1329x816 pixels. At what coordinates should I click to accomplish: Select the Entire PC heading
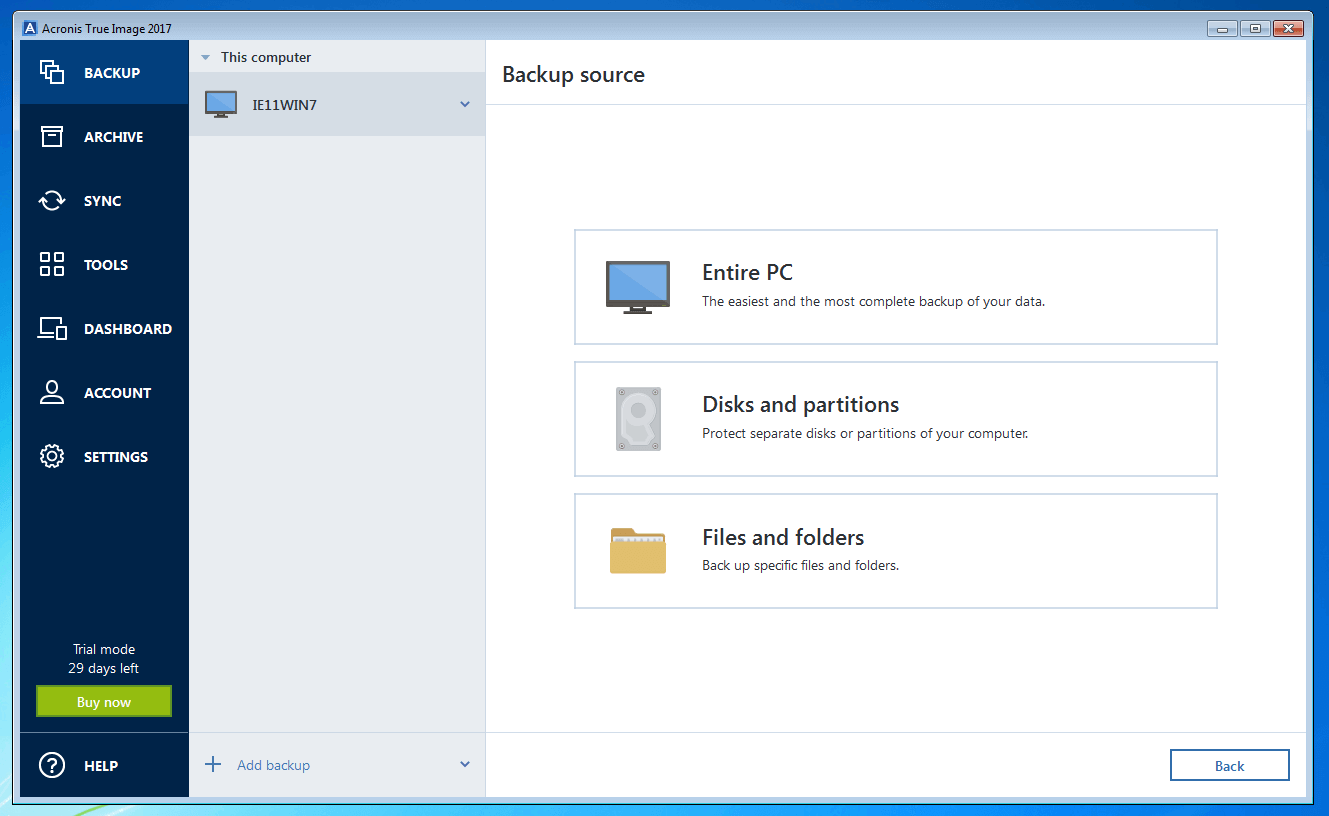pyautogui.click(x=748, y=272)
